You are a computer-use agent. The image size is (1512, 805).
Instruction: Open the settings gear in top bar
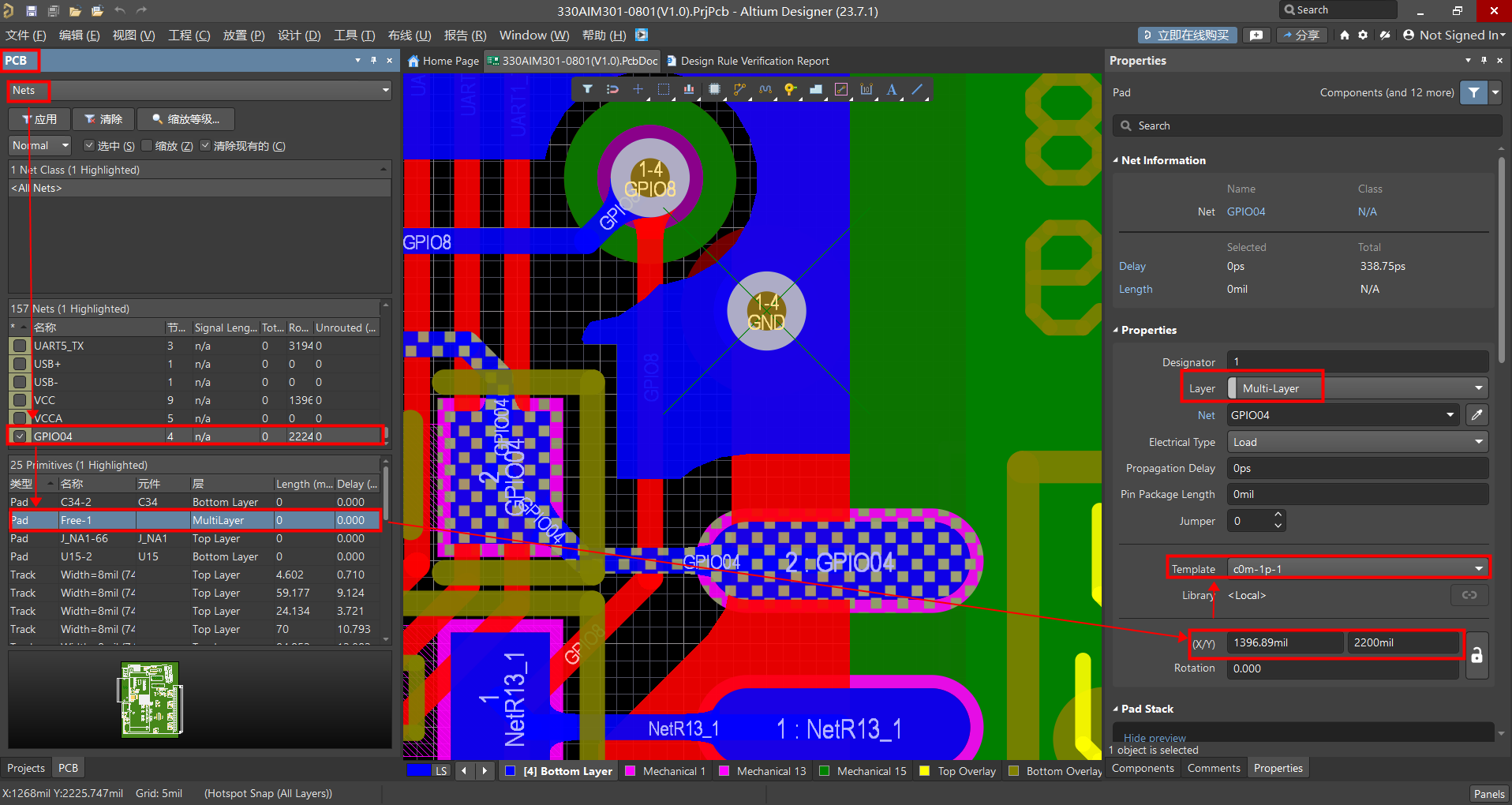click(1363, 35)
